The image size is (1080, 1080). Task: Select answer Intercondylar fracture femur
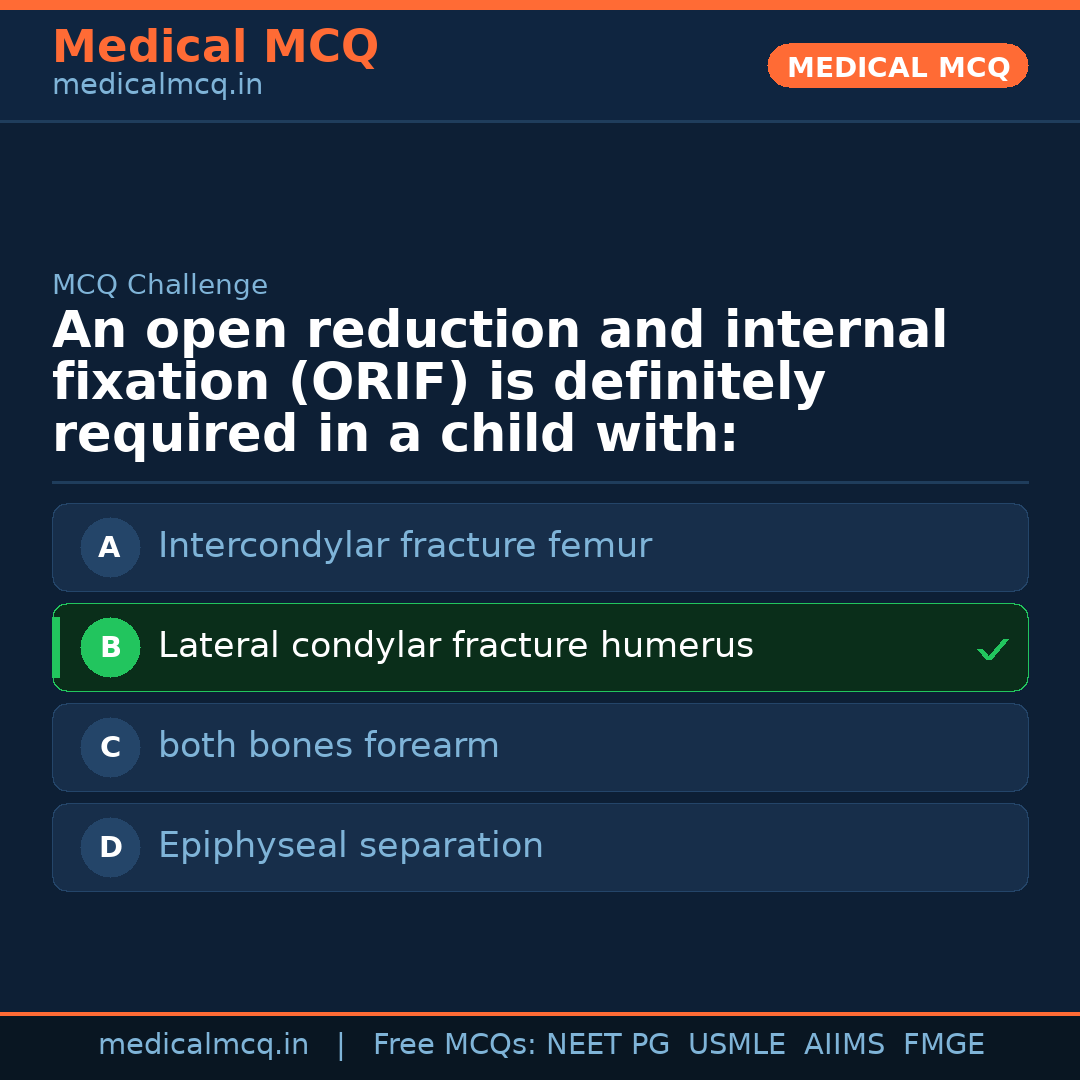pos(405,546)
